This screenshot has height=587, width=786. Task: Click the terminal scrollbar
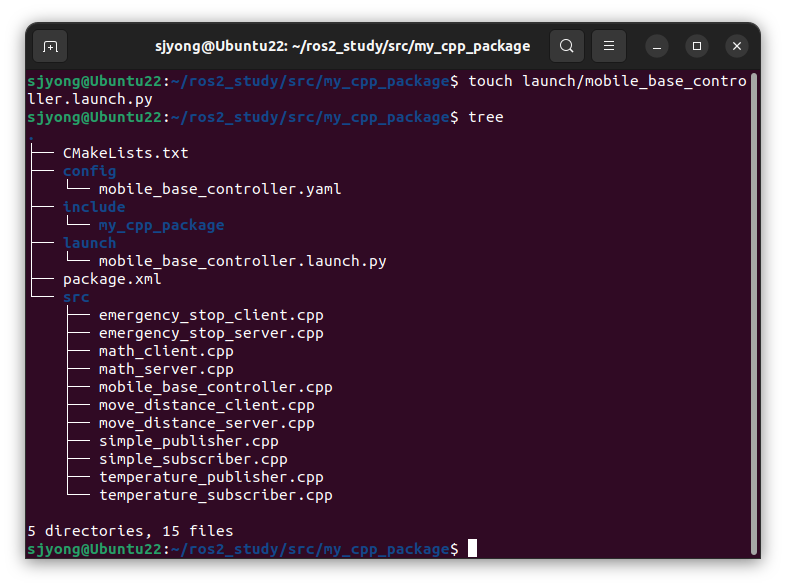[753, 314]
